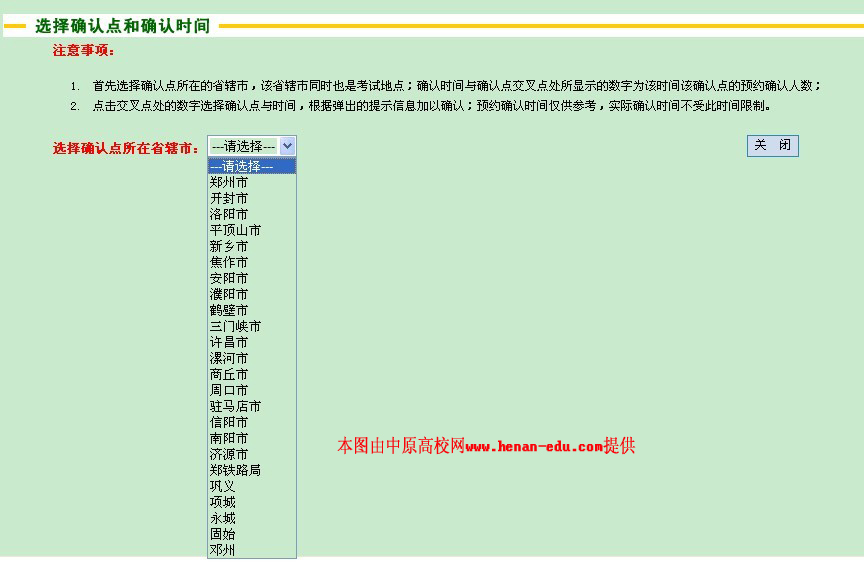Pick 洛阳市 from the city options
Image resolution: width=864 pixels, height=566 pixels.
pos(229,215)
